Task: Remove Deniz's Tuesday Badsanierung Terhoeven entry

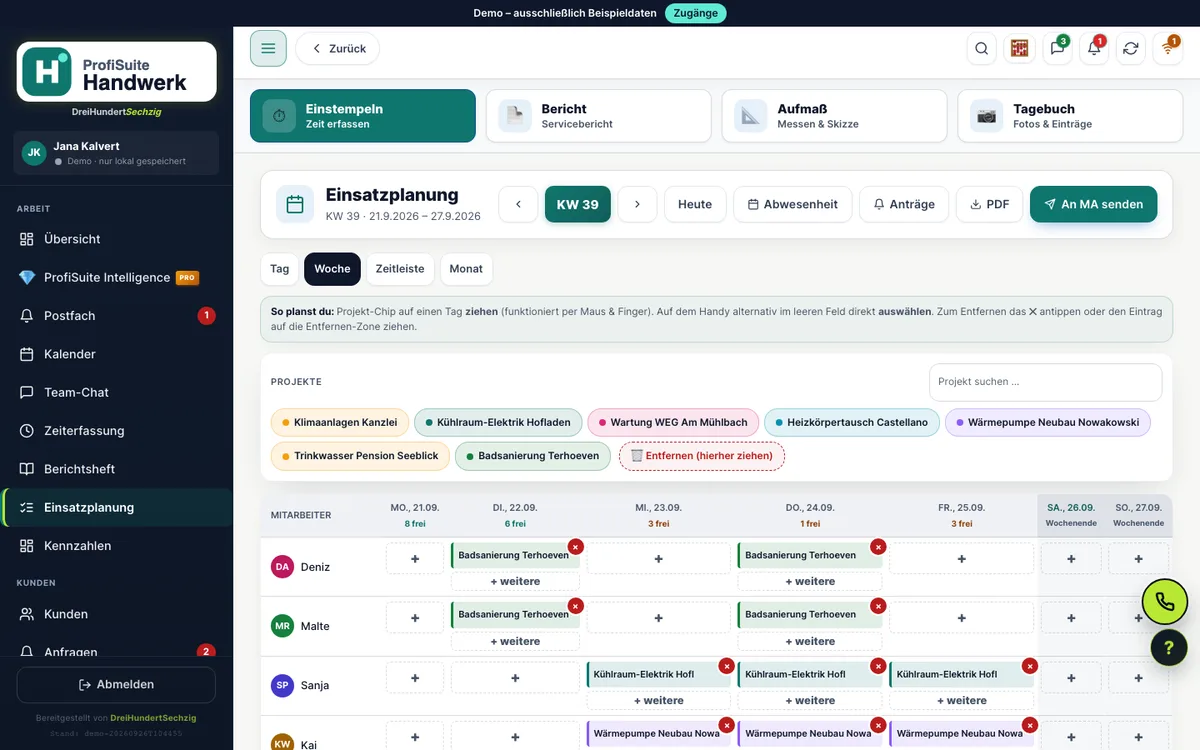Action: click(575, 547)
